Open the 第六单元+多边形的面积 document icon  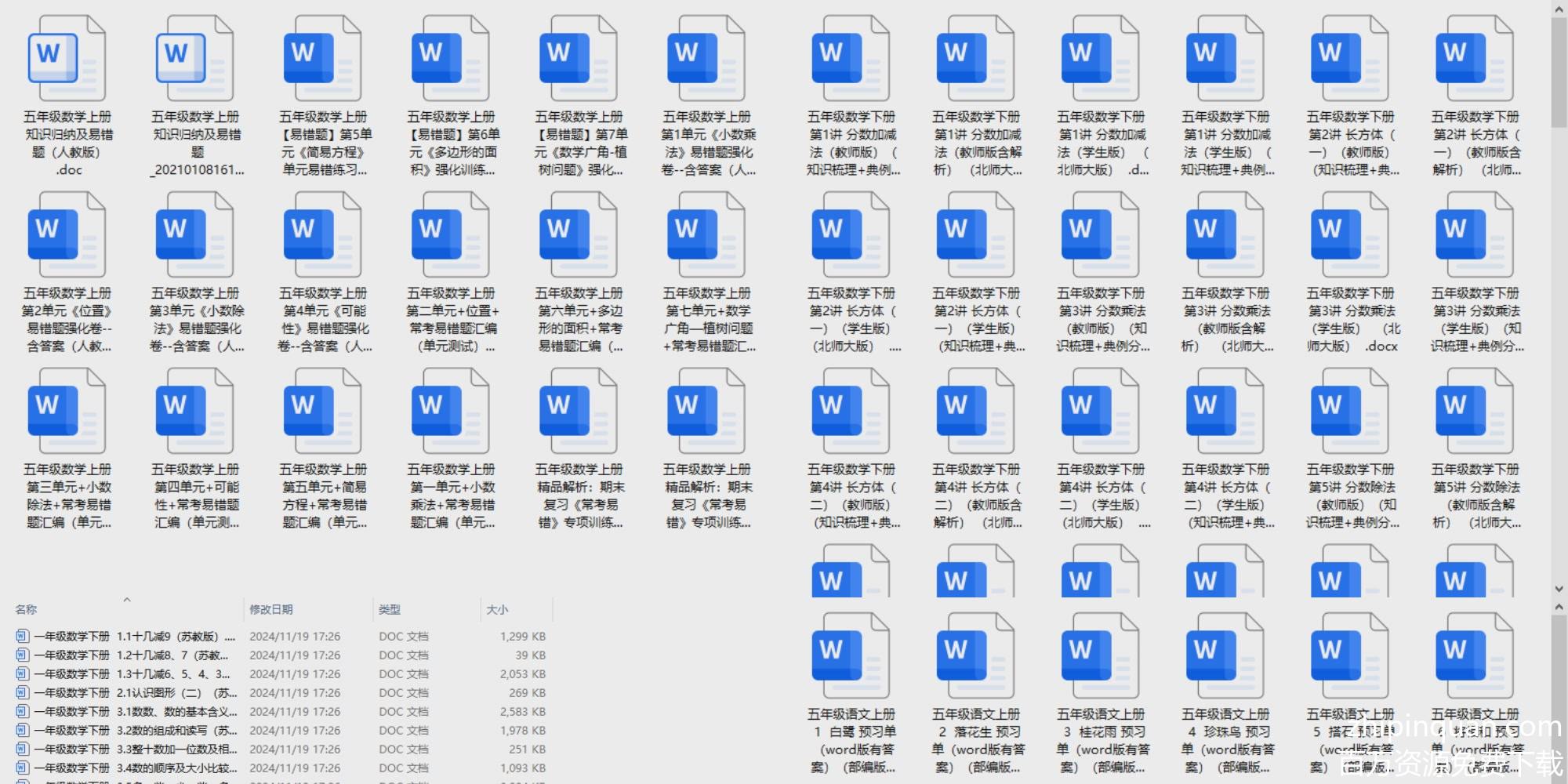(x=578, y=235)
